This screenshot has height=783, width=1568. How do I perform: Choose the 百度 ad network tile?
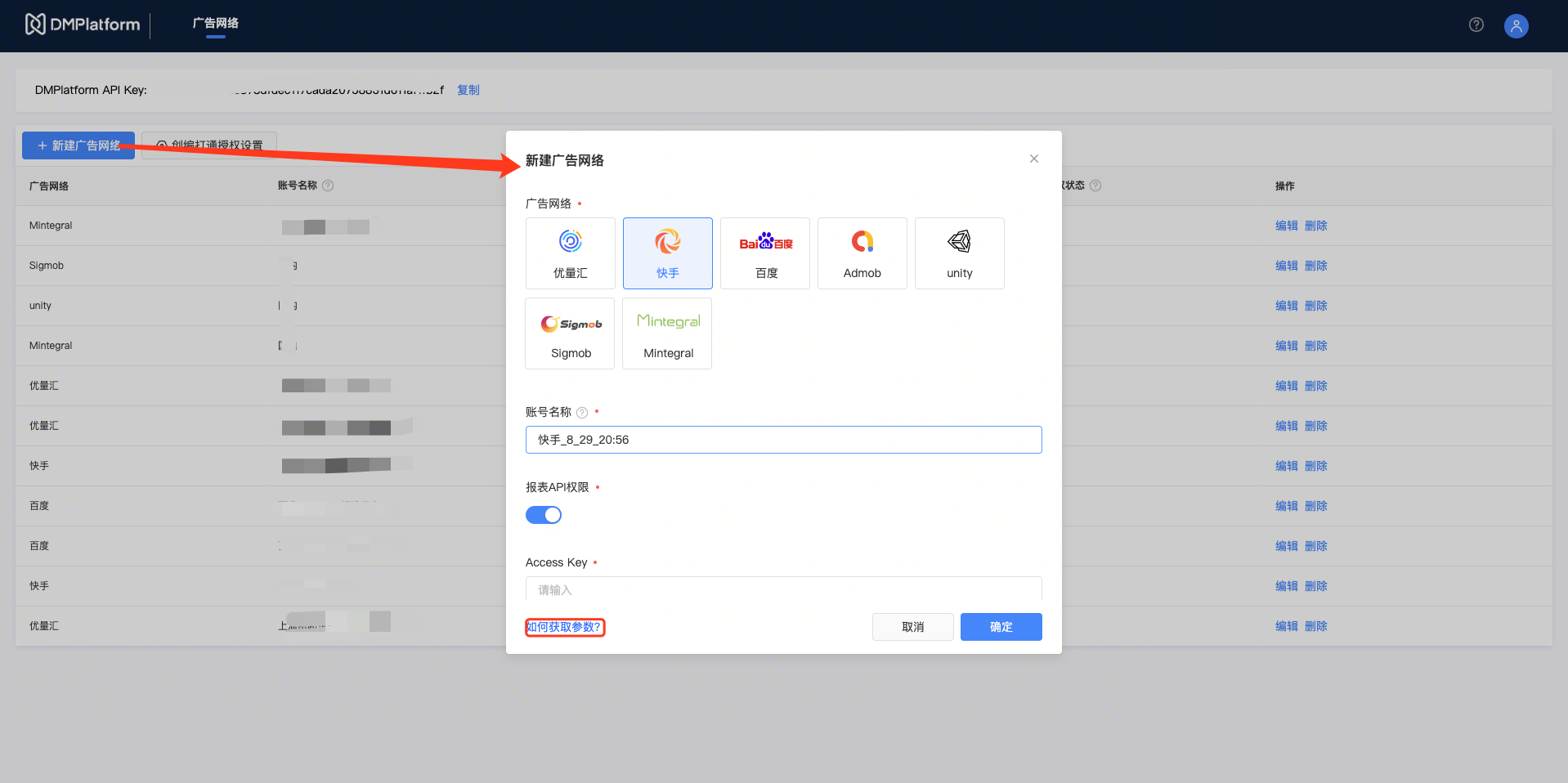(764, 253)
